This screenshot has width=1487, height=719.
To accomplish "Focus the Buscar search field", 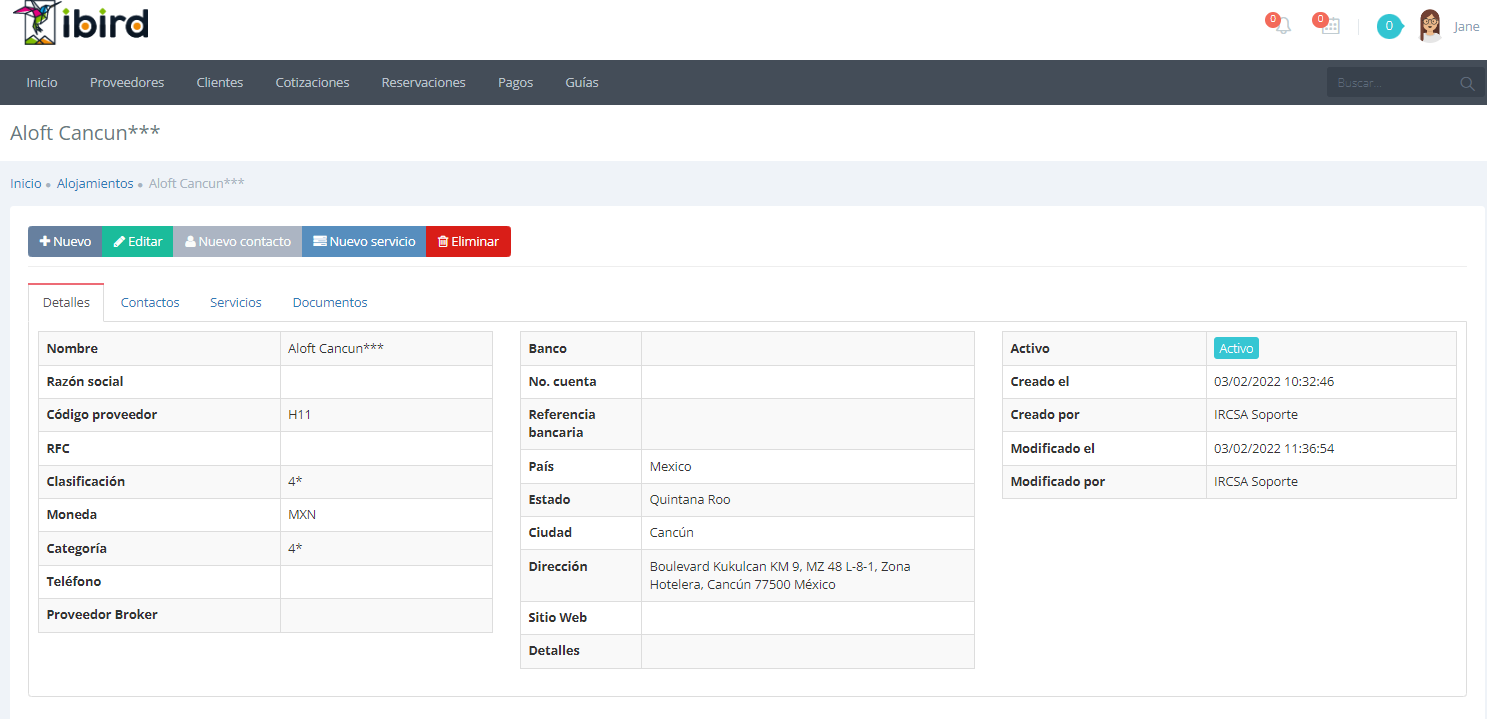I will pyautogui.click(x=1393, y=83).
